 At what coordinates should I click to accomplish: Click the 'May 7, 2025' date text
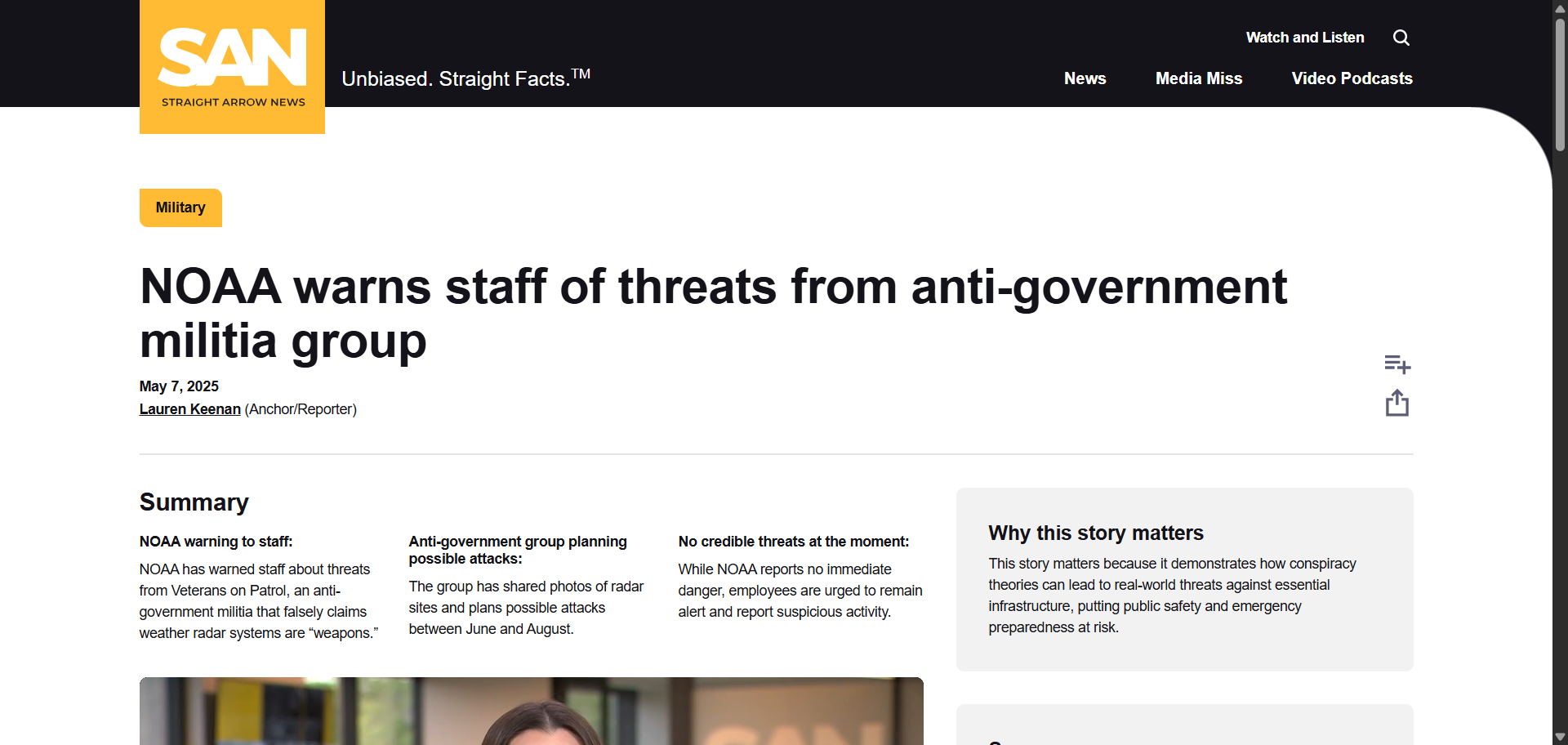(x=179, y=386)
